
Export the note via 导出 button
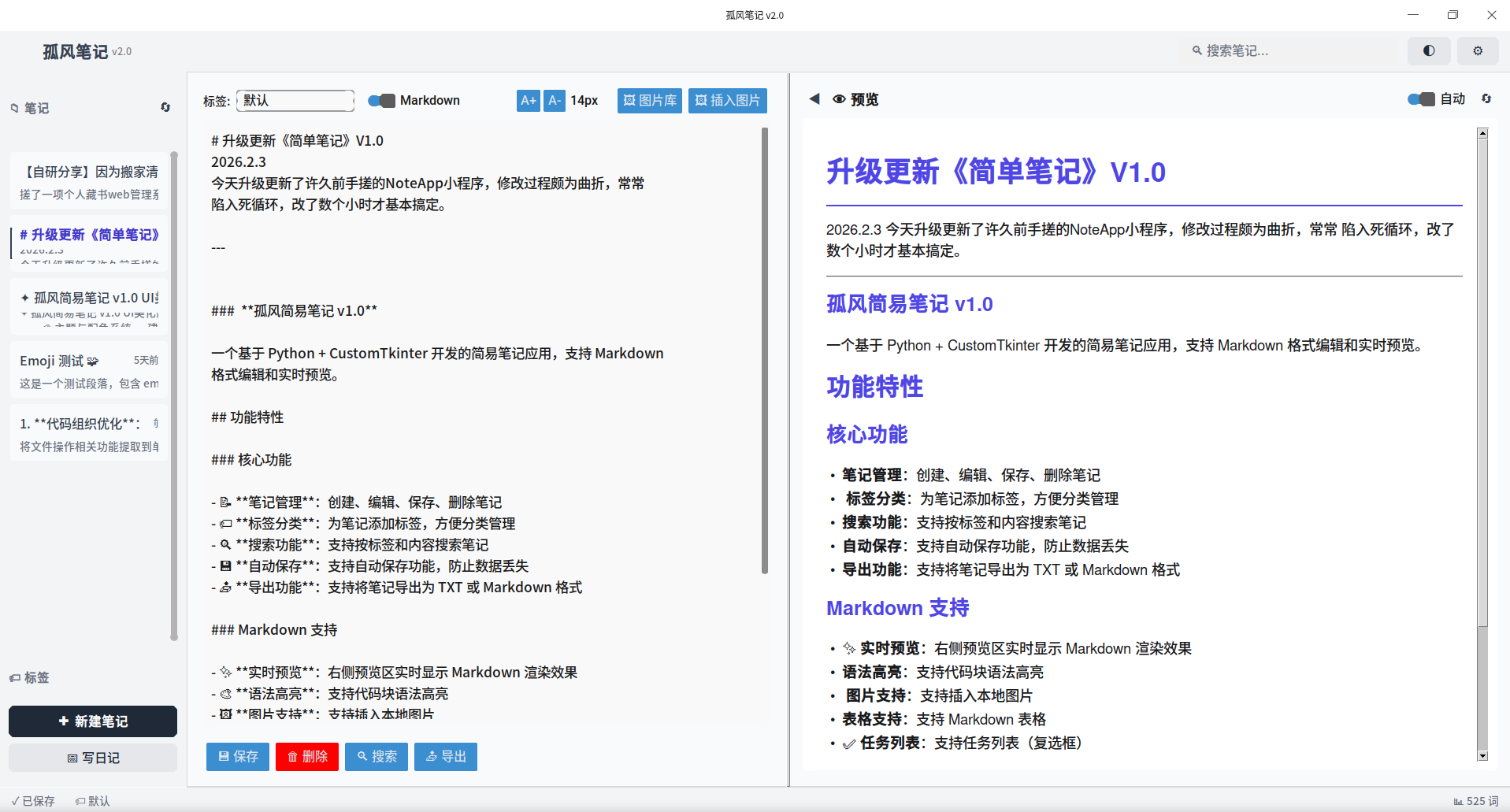445,756
